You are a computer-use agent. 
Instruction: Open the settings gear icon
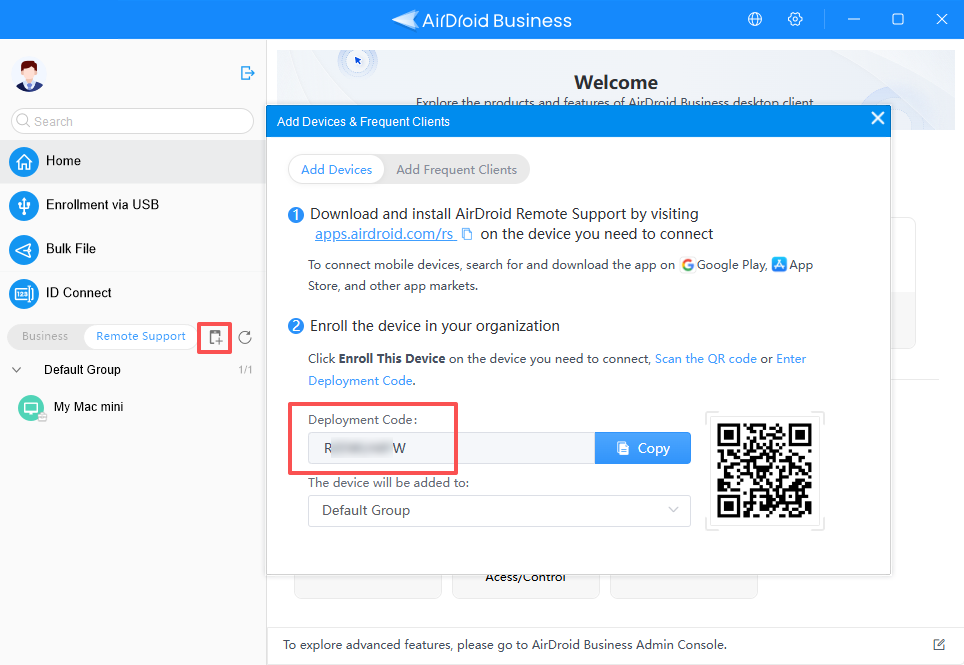click(795, 19)
